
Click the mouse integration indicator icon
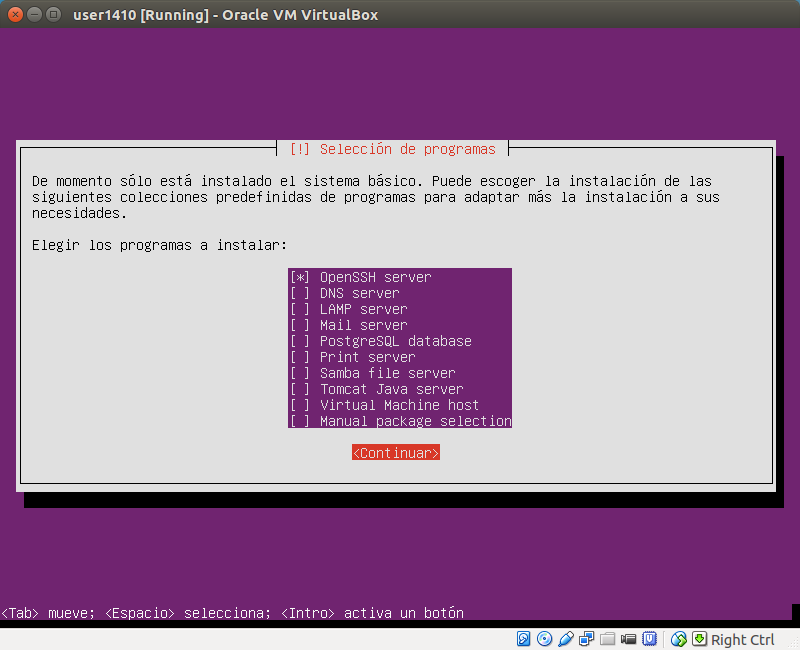coord(676,639)
